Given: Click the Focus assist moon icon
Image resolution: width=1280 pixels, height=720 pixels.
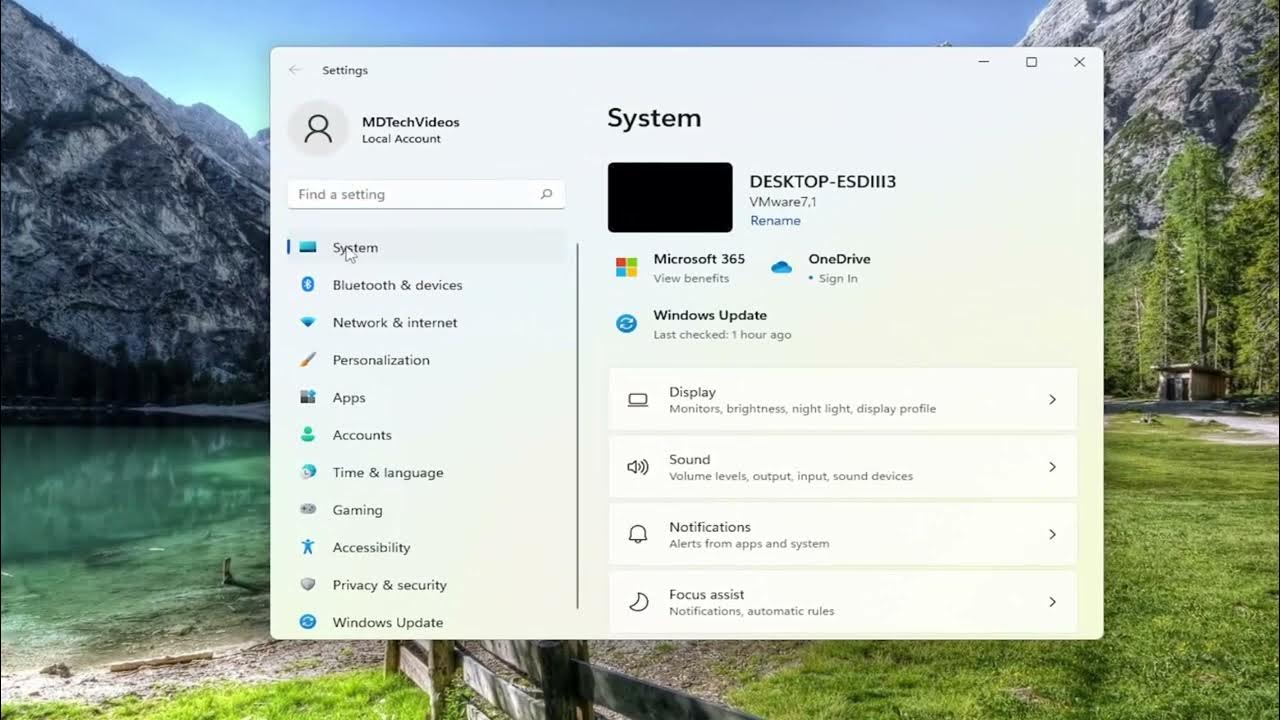Looking at the screenshot, I should pos(638,602).
